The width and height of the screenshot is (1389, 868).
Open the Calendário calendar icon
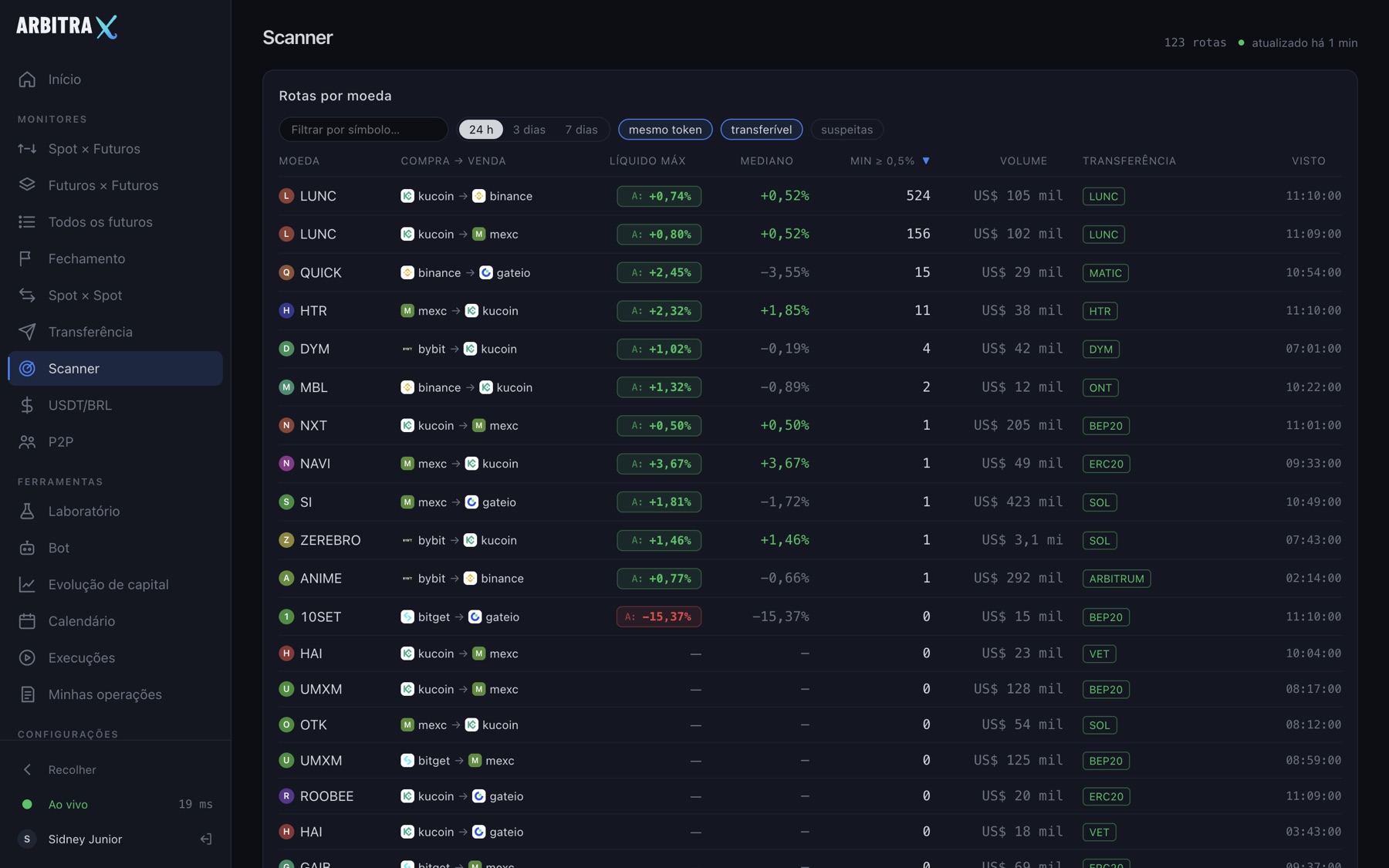[x=27, y=621]
